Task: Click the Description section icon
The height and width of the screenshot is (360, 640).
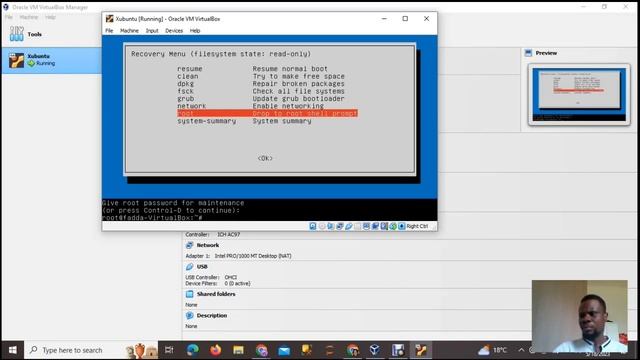Action: [189, 316]
